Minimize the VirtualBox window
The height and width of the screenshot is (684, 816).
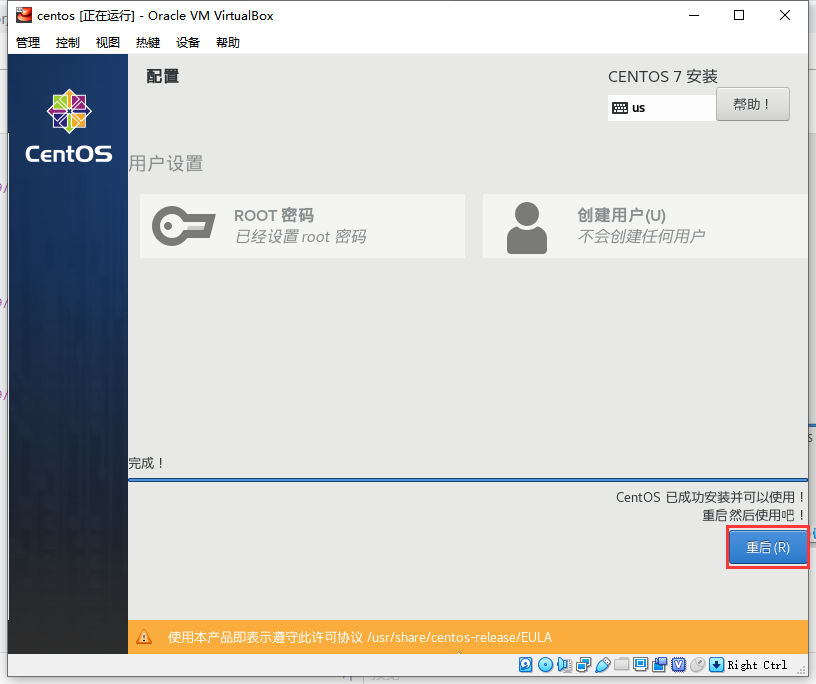pos(694,16)
